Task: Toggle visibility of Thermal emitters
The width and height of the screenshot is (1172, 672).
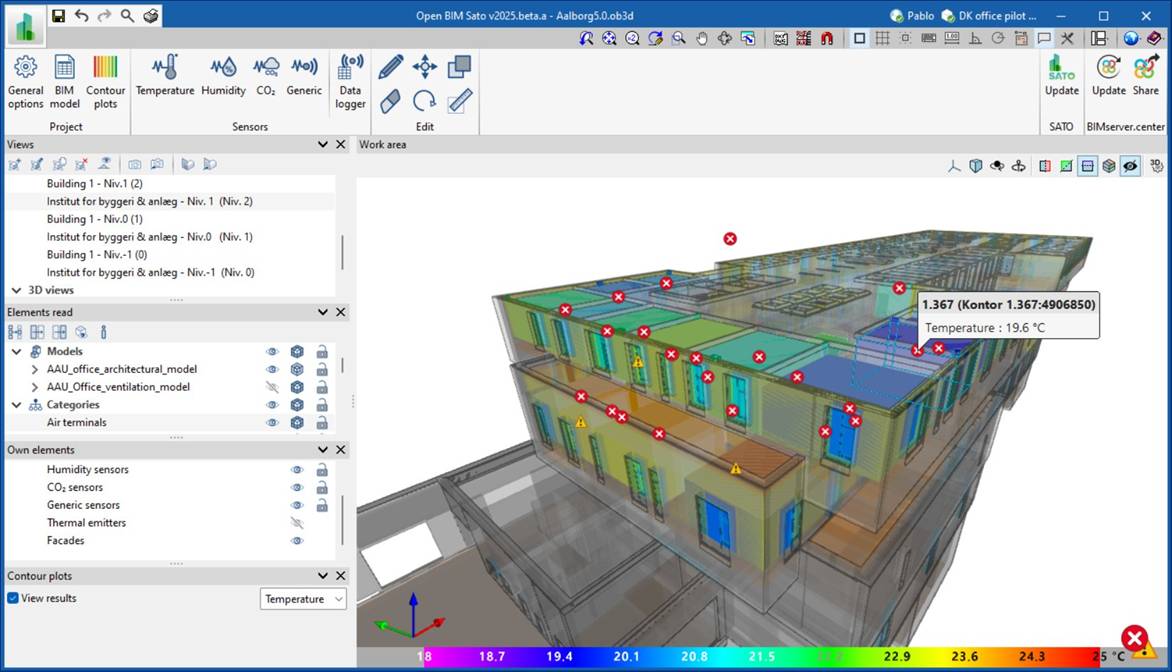Action: click(x=296, y=522)
